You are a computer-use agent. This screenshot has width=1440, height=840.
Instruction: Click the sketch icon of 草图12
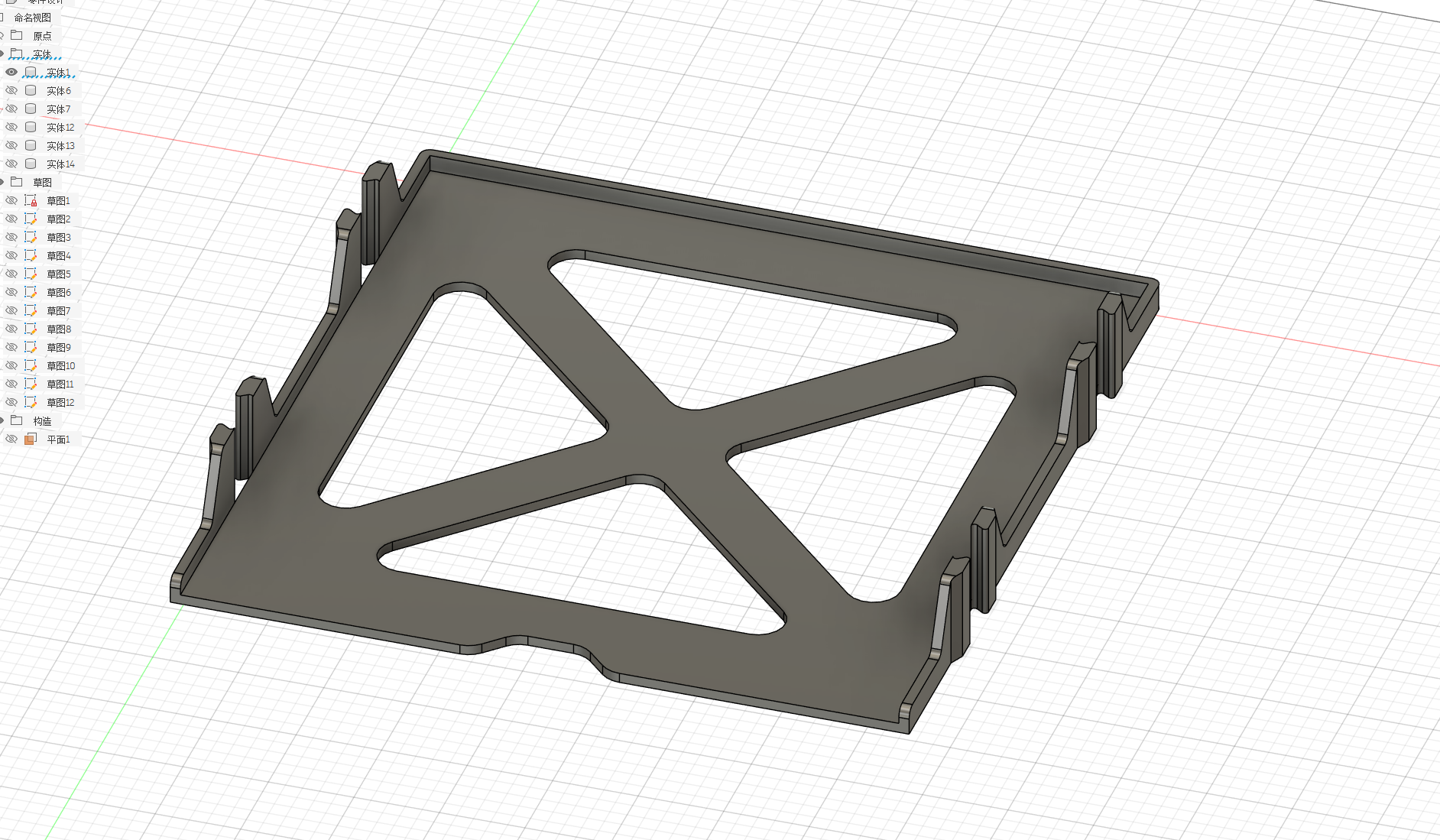click(x=31, y=402)
